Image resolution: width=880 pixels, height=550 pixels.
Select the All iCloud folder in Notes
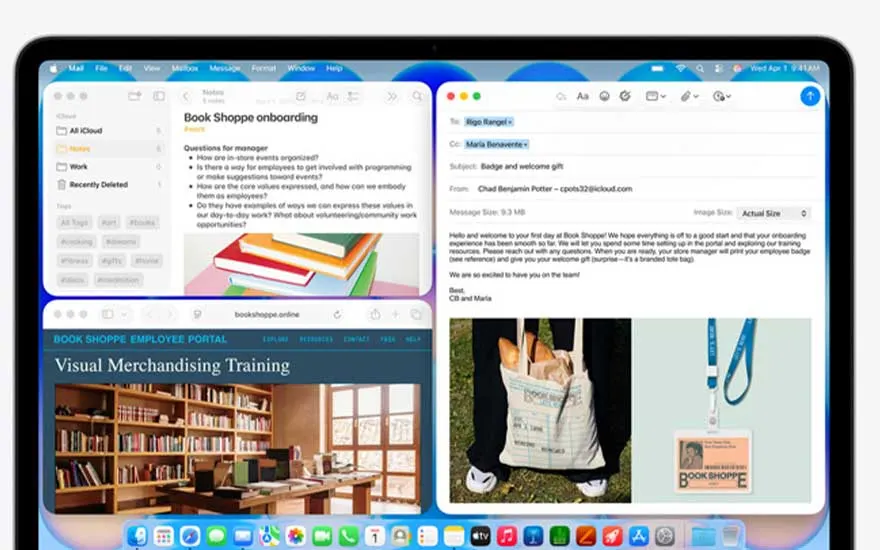109,131
